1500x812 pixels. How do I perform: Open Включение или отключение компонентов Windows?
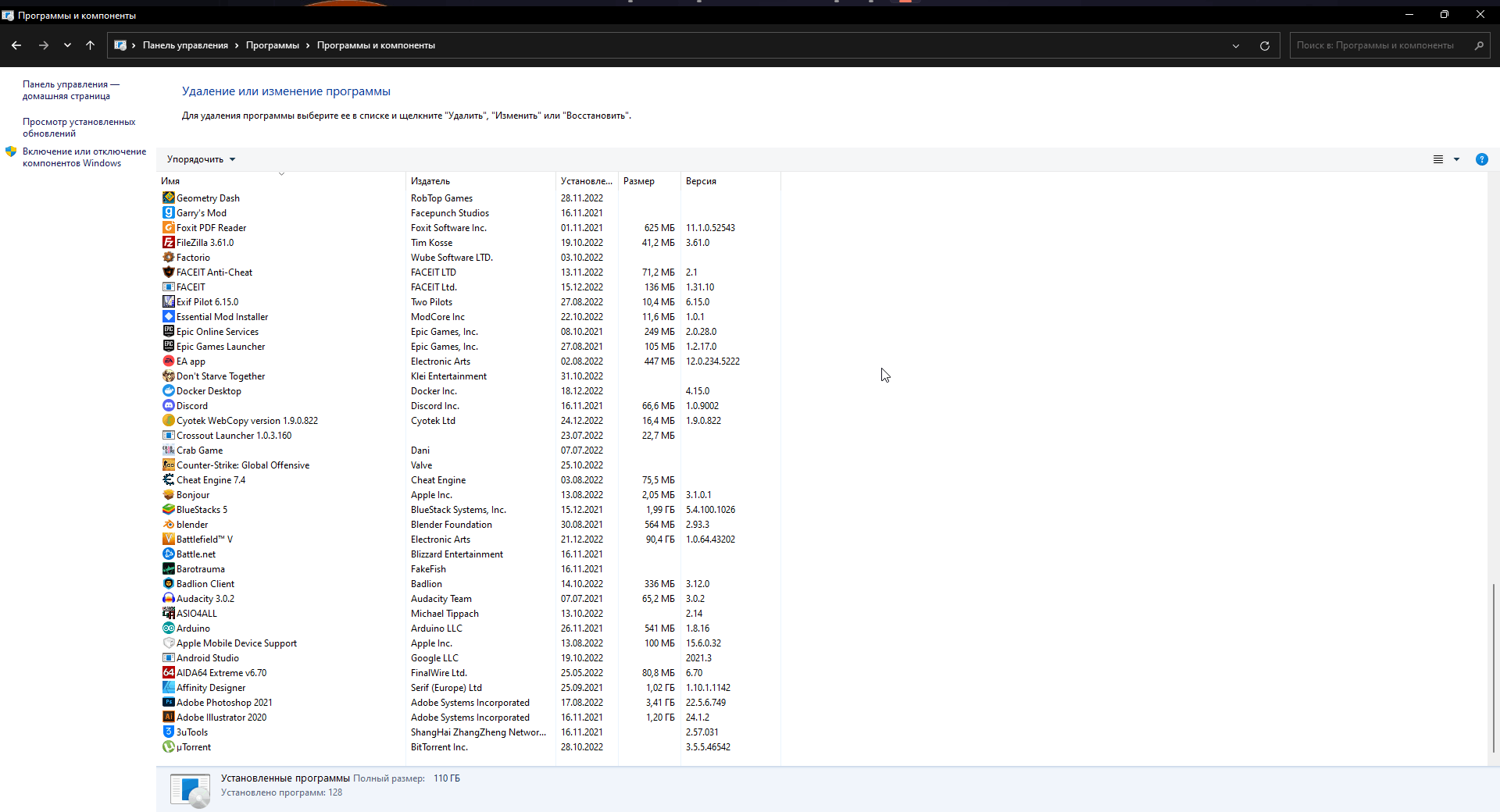84,157
